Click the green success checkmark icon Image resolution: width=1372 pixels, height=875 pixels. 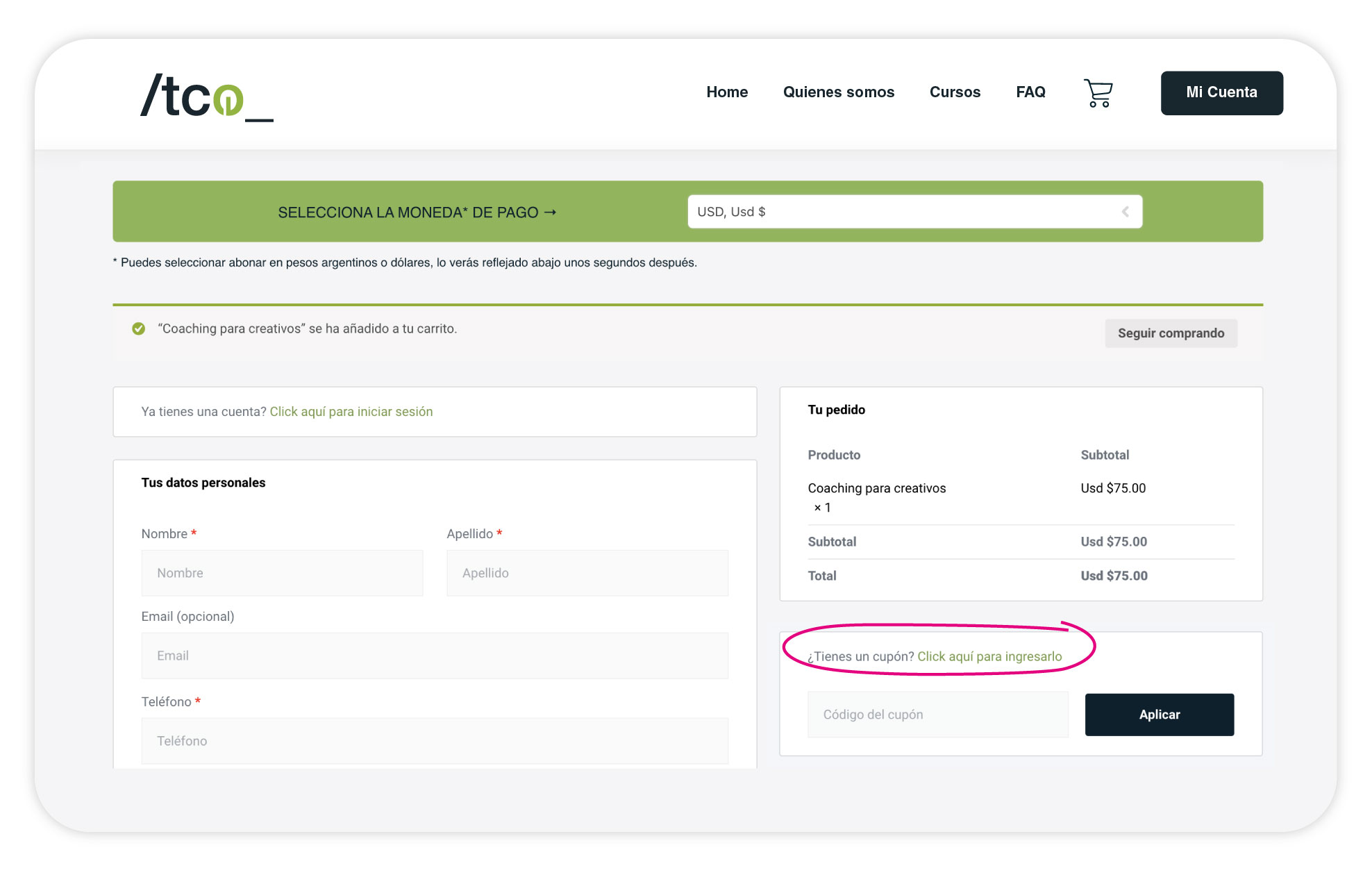[x=139, y=328]
